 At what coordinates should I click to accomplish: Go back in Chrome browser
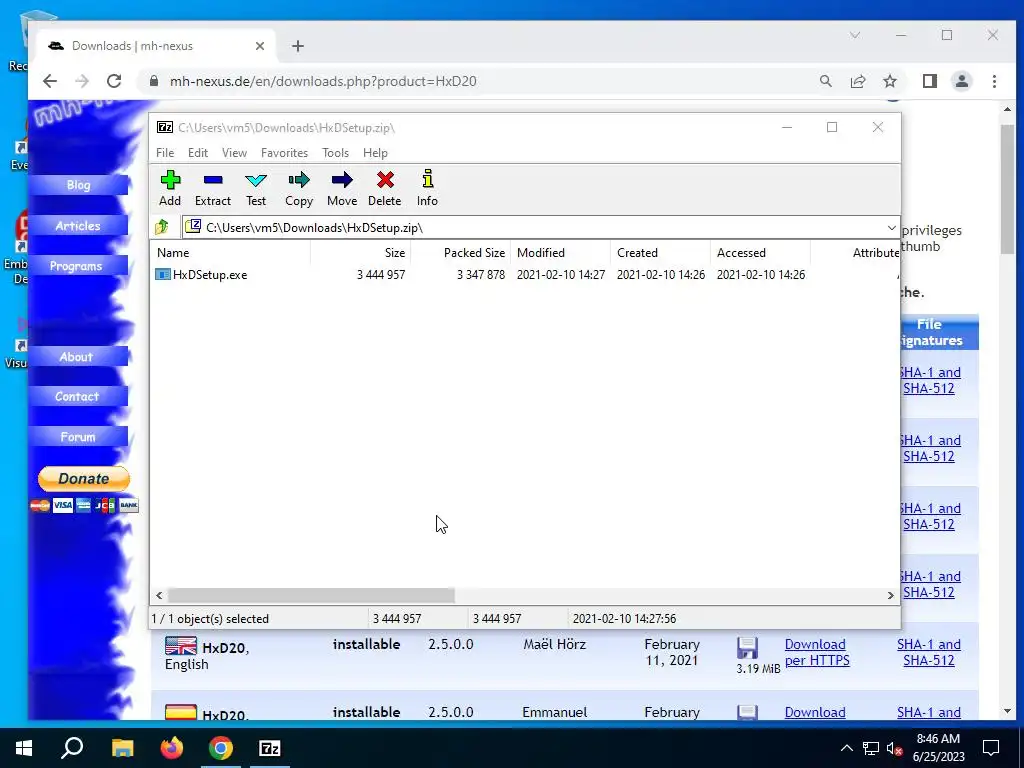point(50,81)
